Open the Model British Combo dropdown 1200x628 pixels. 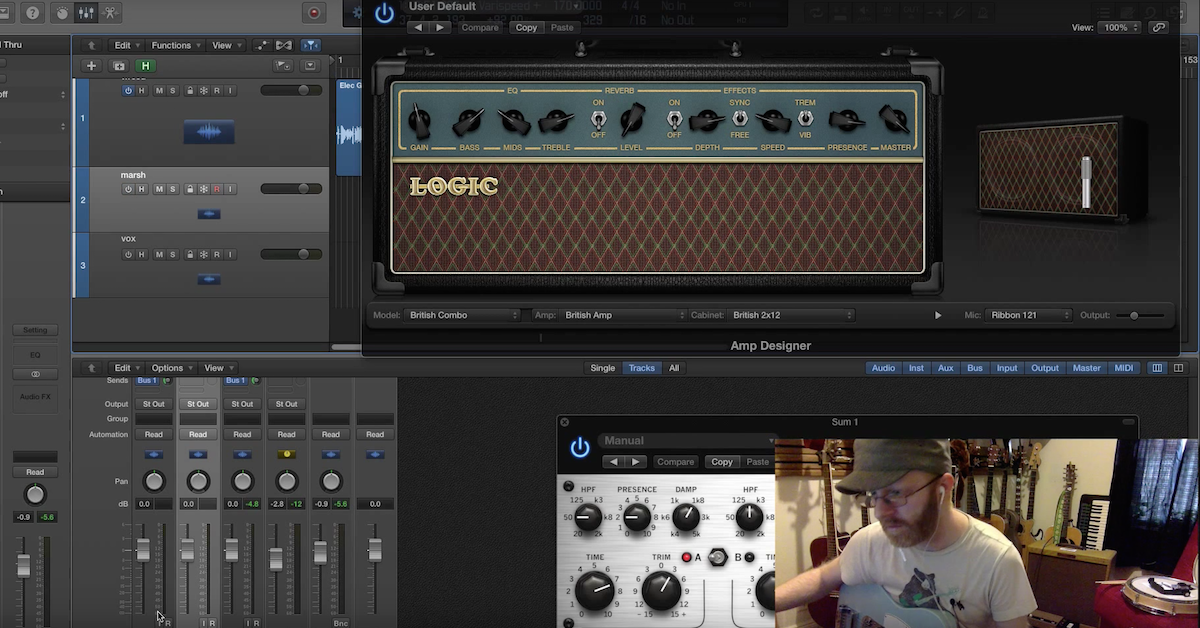464,315
